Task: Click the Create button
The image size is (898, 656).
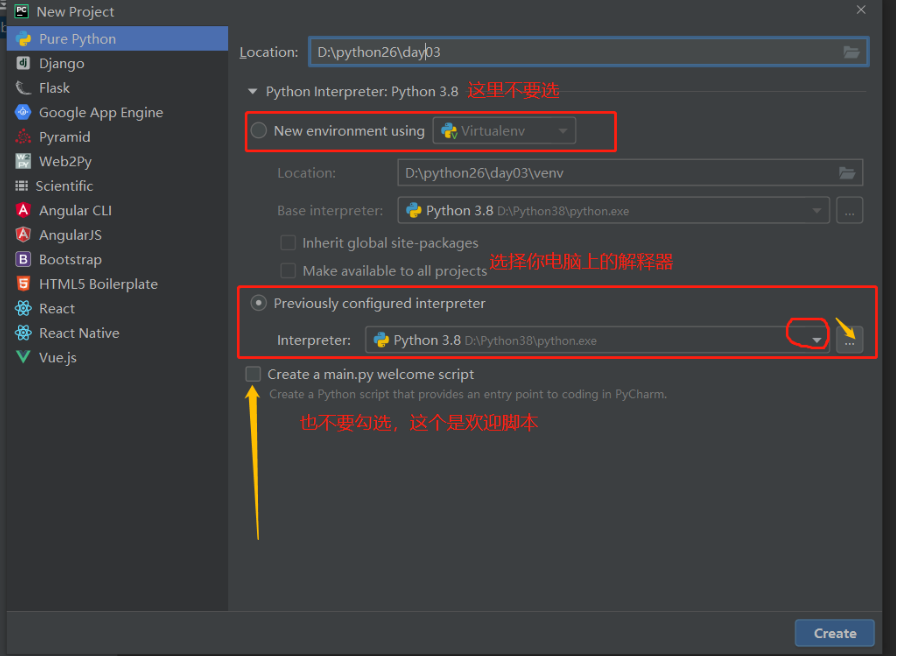Action: click(x=834, y=633)
